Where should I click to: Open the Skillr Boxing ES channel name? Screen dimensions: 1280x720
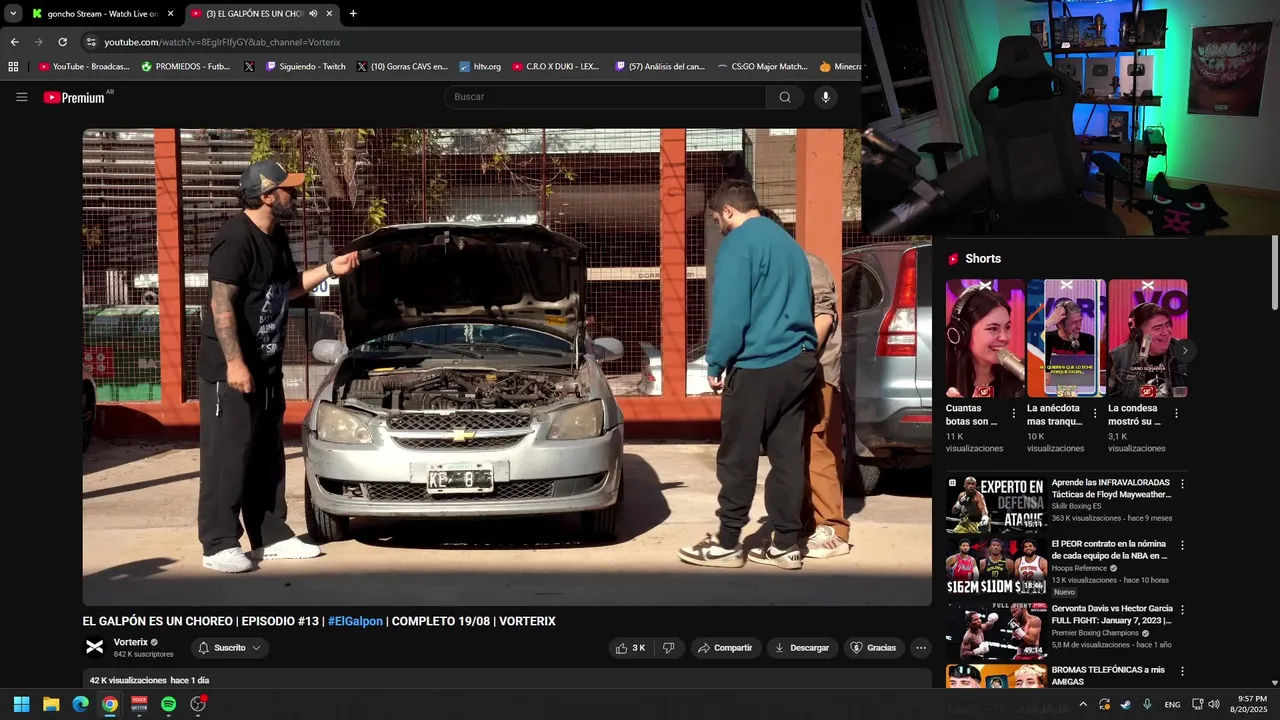point(1076,506)
